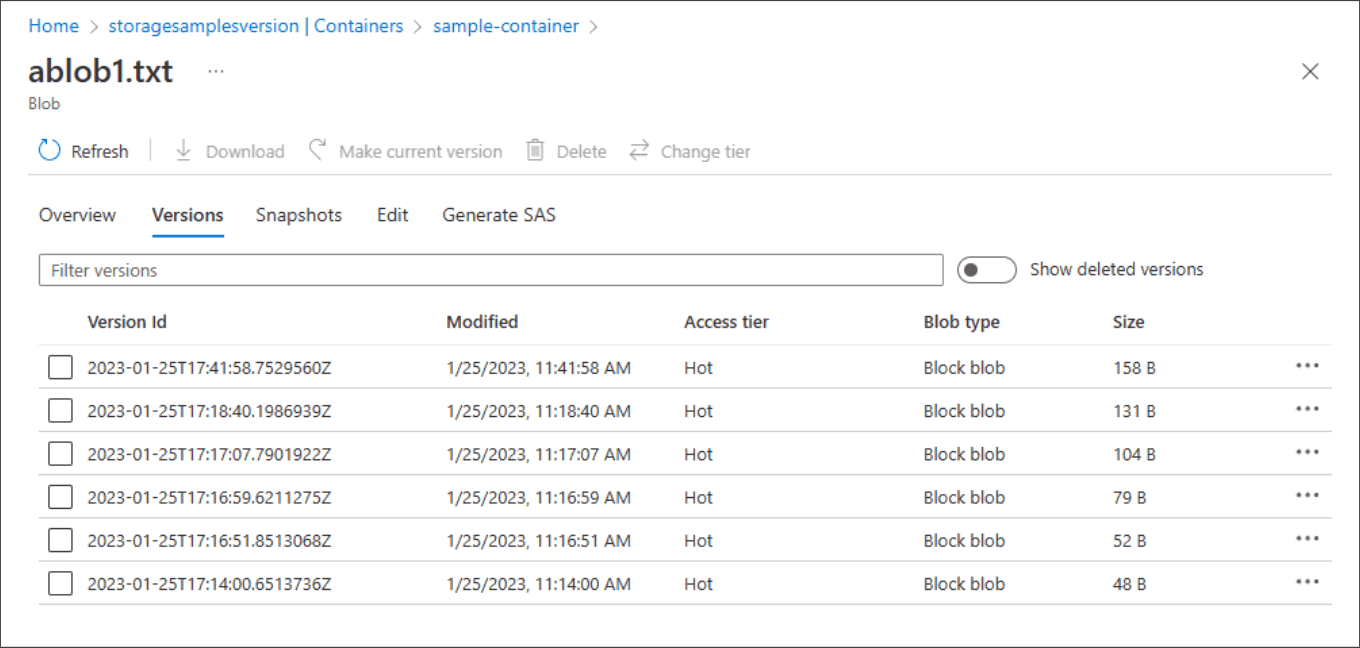Click version ID 2023-01-25T17:18:40.1986939Z text
Screen dimensions: 1360x648
(209, 411)
